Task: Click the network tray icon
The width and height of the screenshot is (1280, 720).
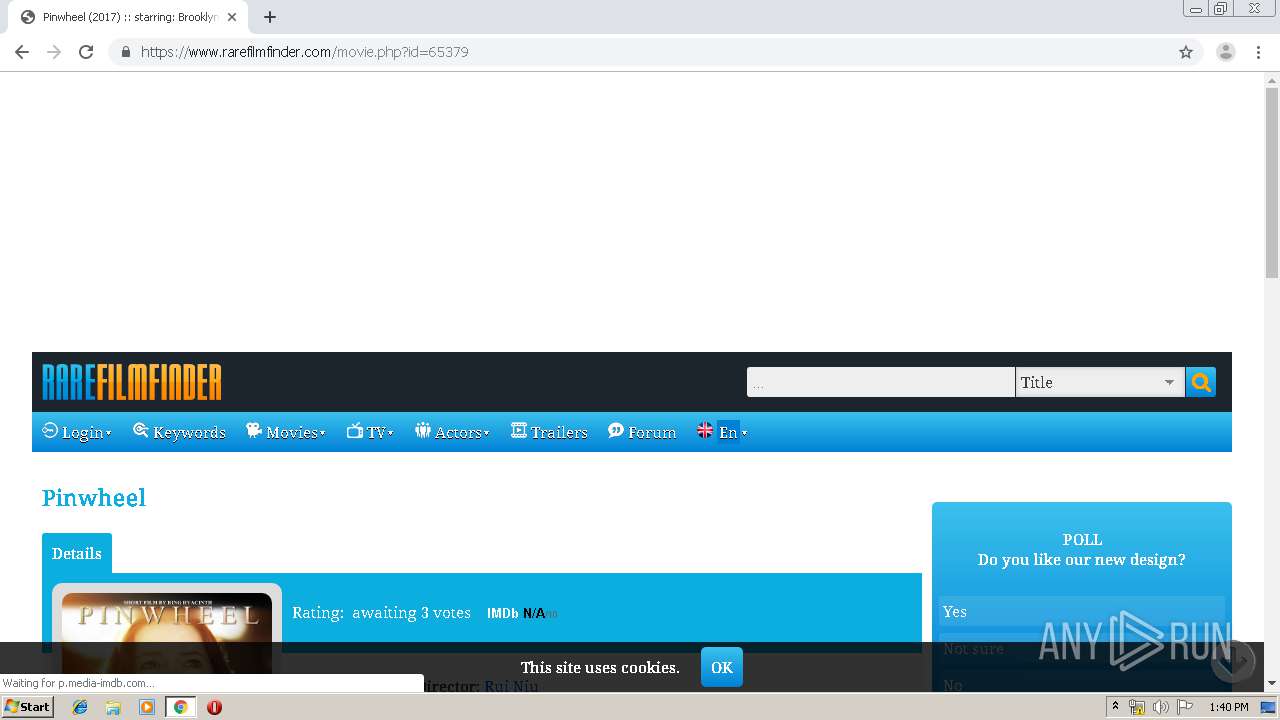Action: 1137,707
